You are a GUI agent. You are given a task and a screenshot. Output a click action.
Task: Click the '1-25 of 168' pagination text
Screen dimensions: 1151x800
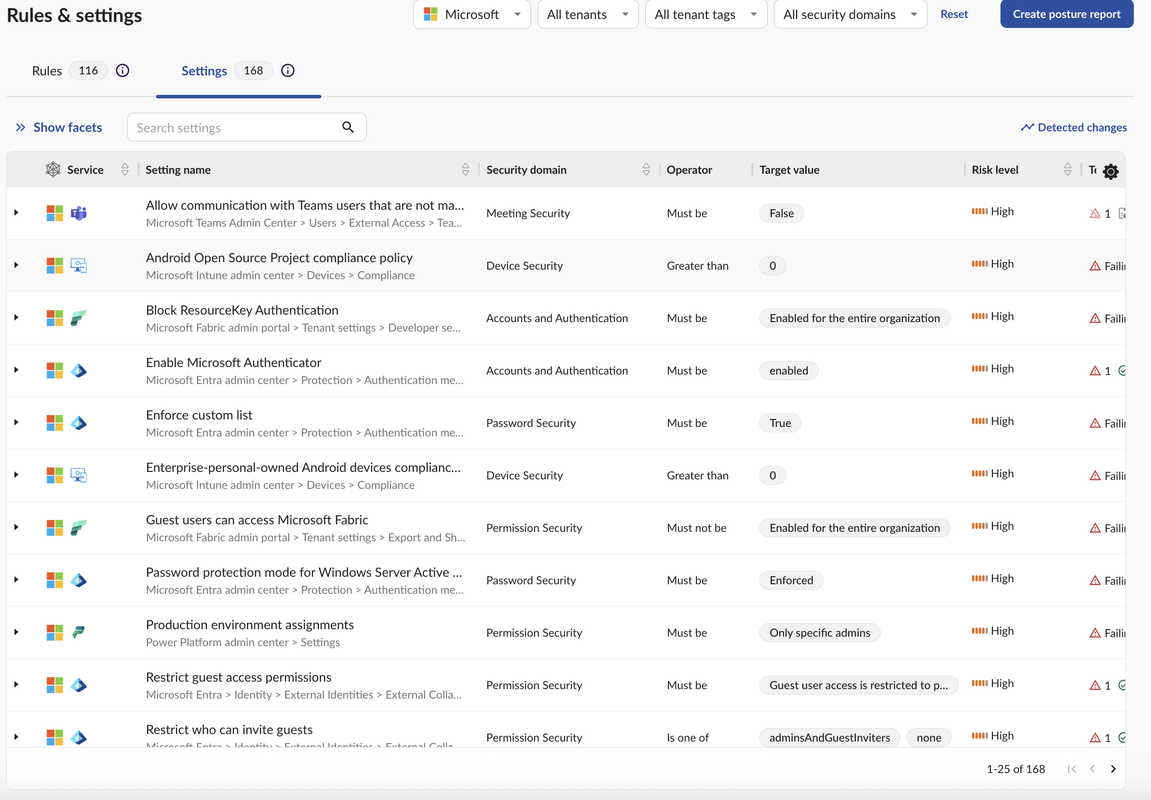(1016, 768)
